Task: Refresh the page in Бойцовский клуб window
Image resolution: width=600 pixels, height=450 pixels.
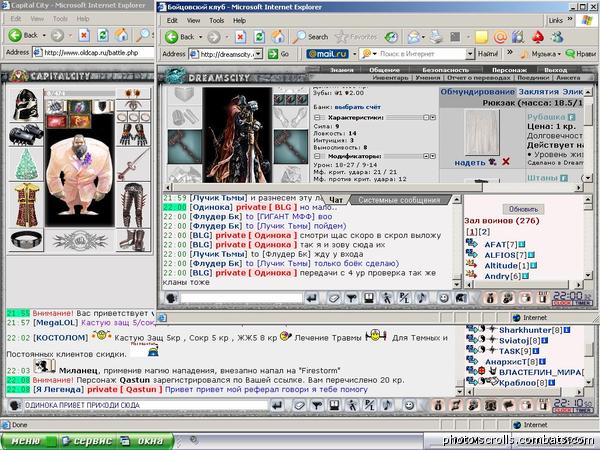Action: coord(259,37)
